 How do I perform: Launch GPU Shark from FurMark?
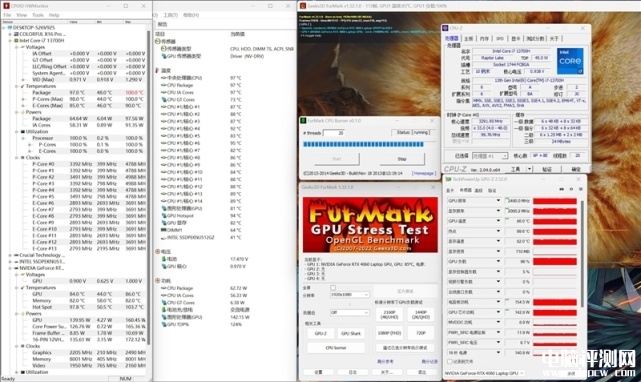pos(351,333)
